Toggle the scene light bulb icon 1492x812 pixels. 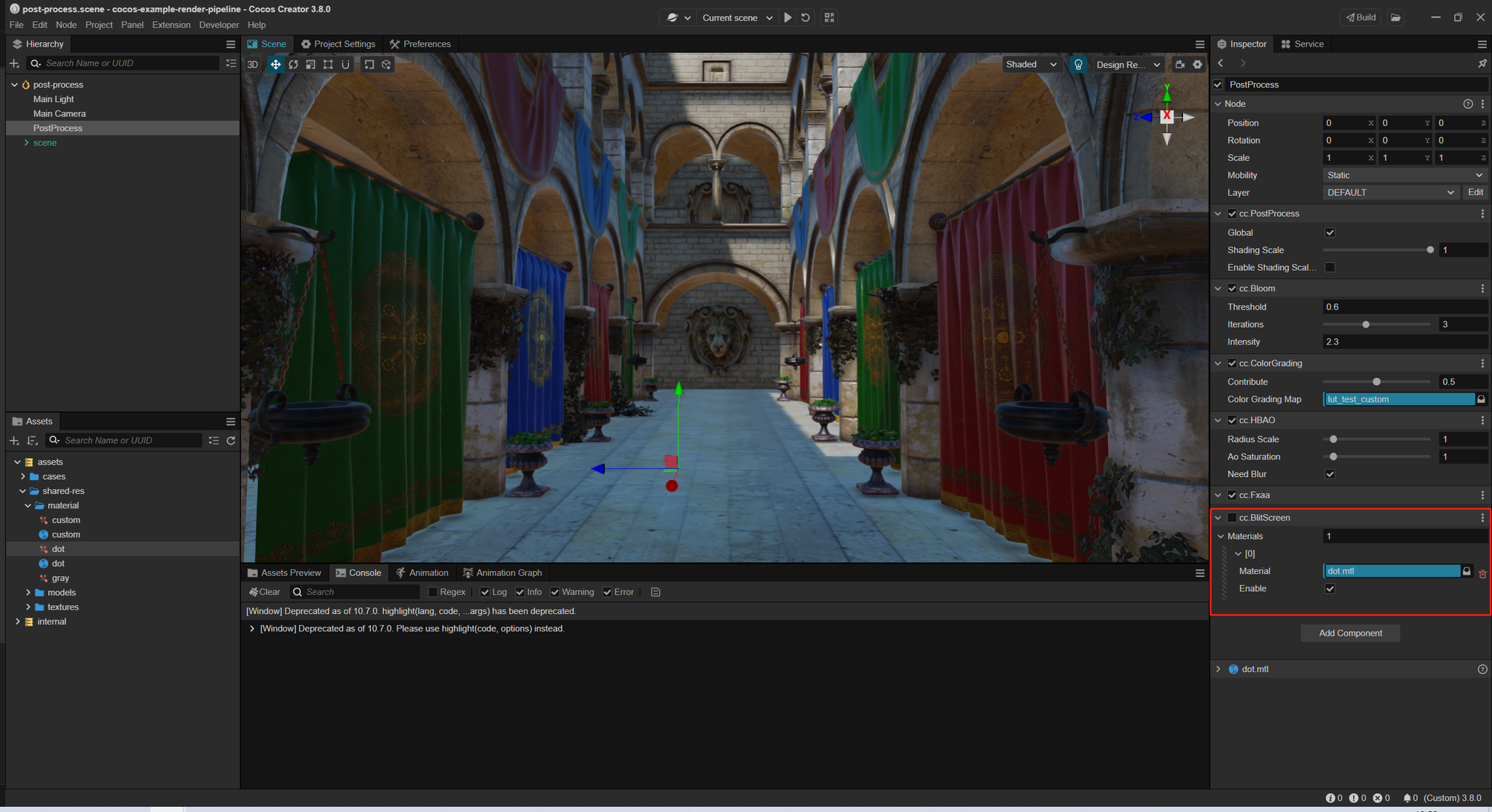click(1078, 65)
